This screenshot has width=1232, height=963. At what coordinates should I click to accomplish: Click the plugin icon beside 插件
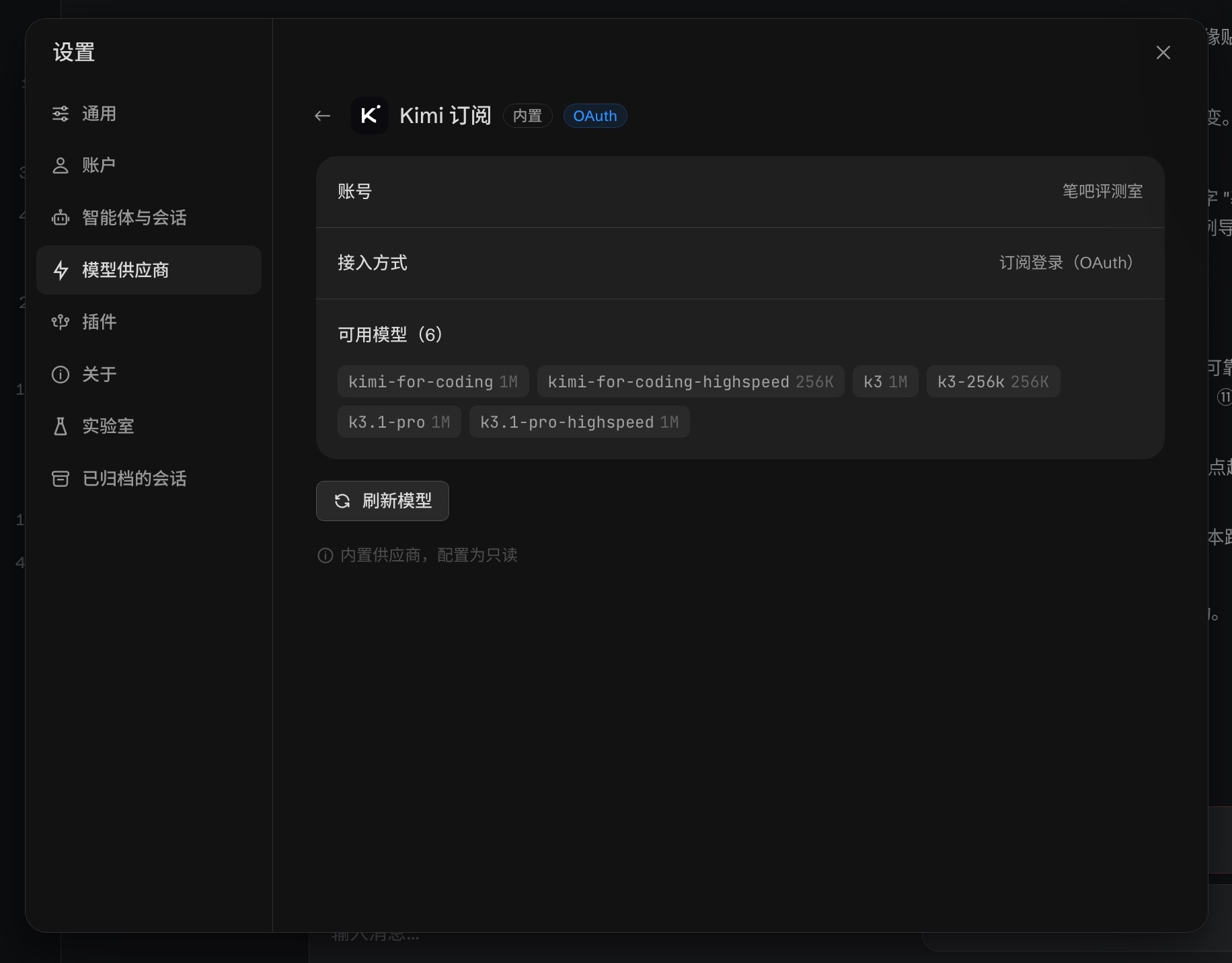click(61, 322)
